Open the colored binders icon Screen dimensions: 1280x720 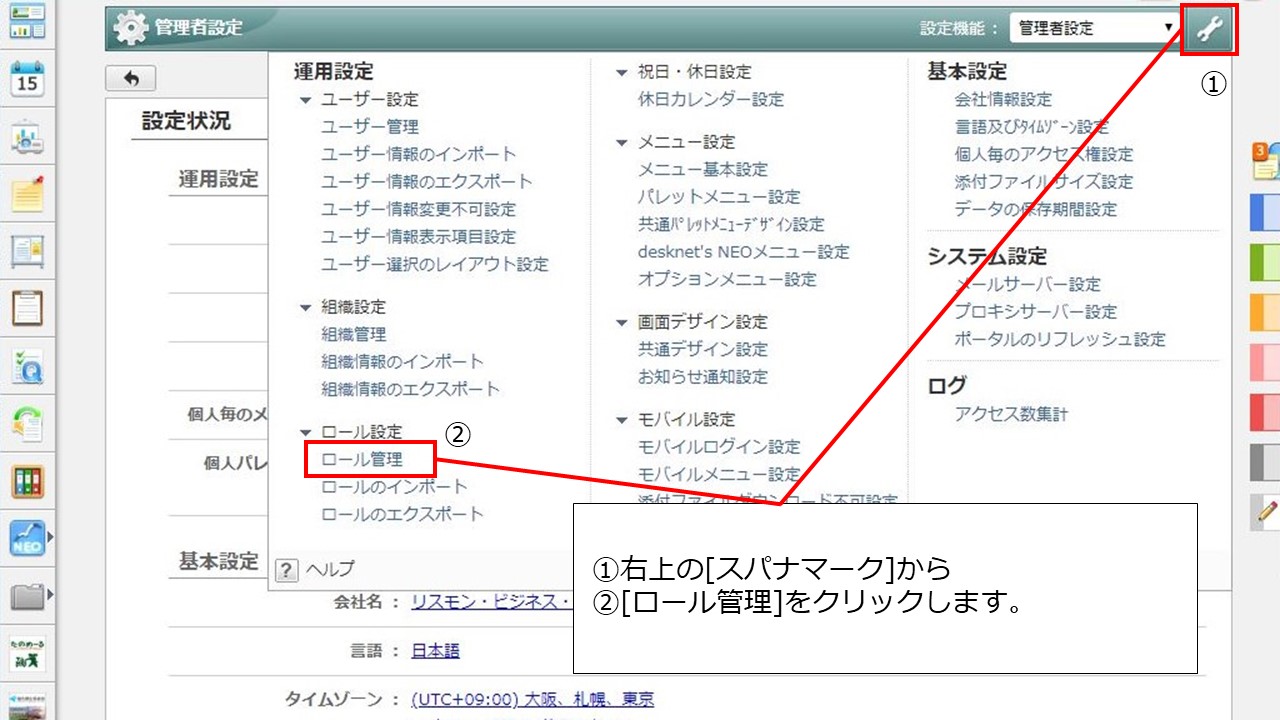click(x=27, y=481)
